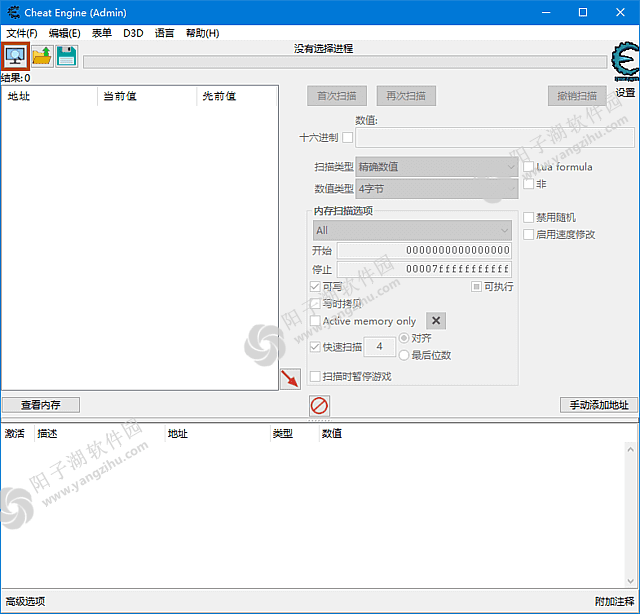Click 查看内存 memory view button
This screenshot has width=640, height=614.
41,405
